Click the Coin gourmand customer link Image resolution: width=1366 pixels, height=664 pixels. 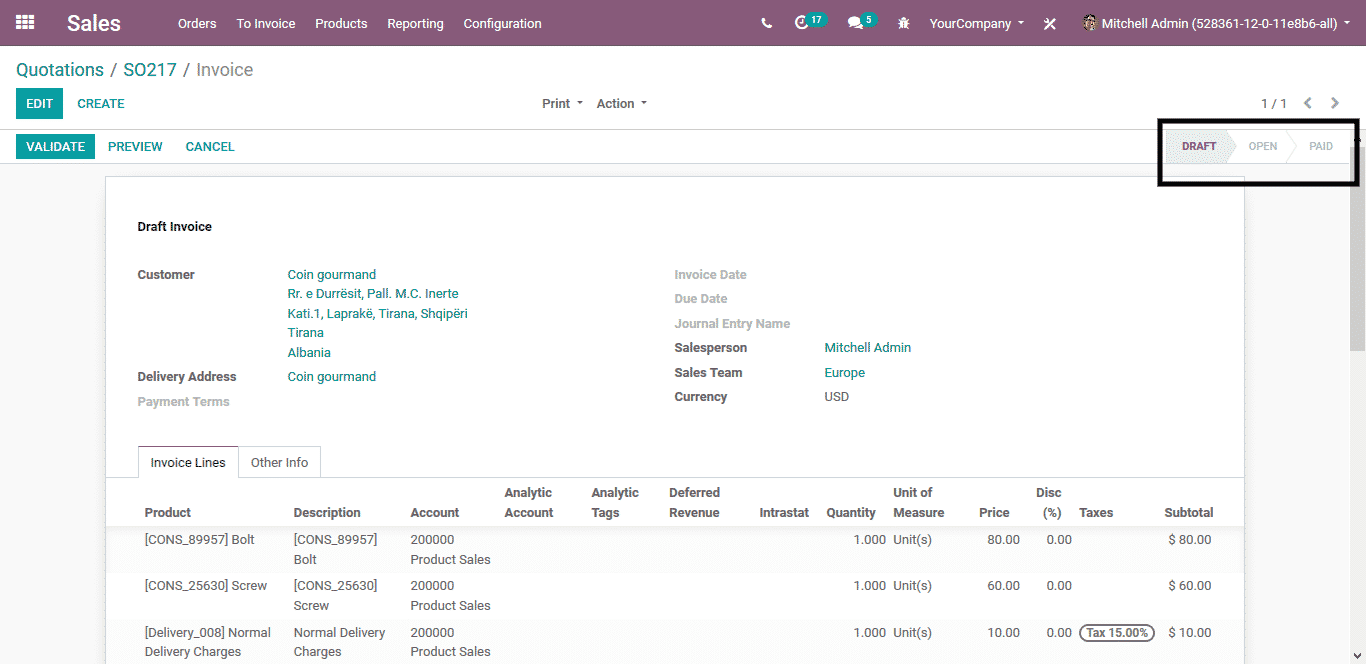332,274
